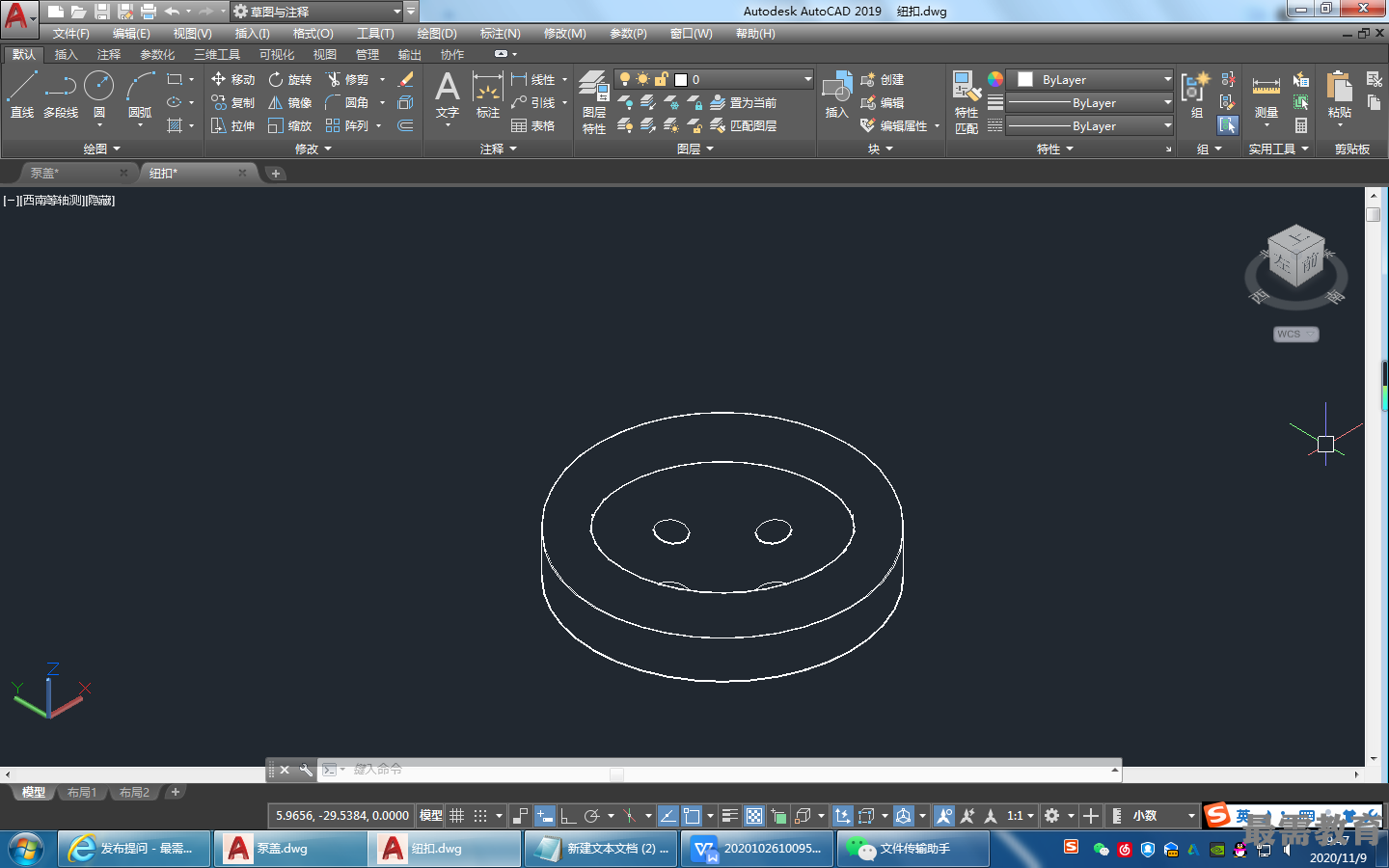Select the Polyline (多段线) tool

point(61,95)
